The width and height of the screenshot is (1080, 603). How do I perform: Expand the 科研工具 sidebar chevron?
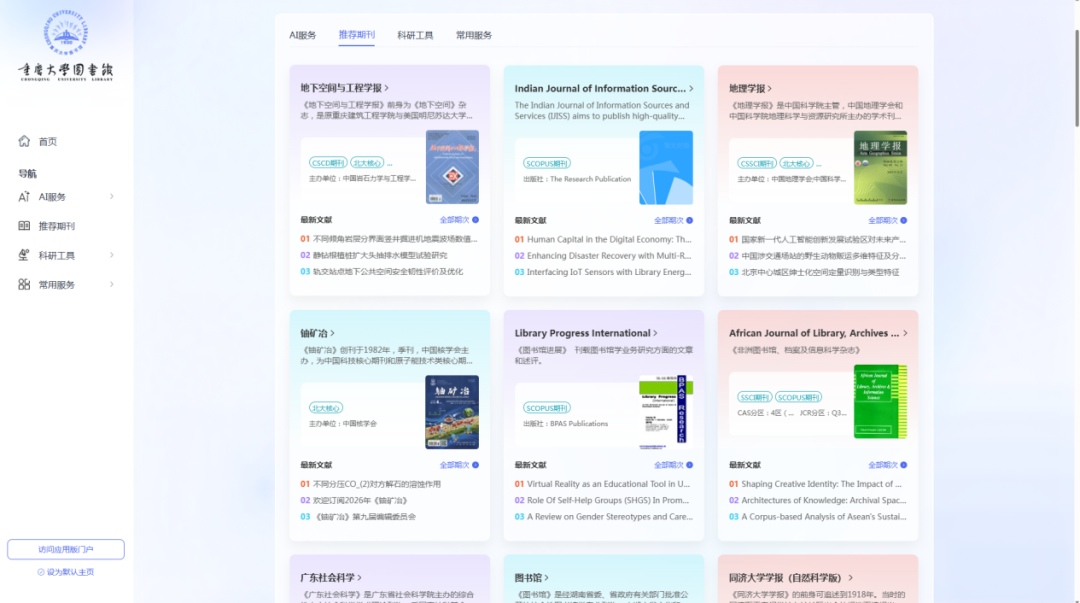pyautogui.click(x=112, y=255)
